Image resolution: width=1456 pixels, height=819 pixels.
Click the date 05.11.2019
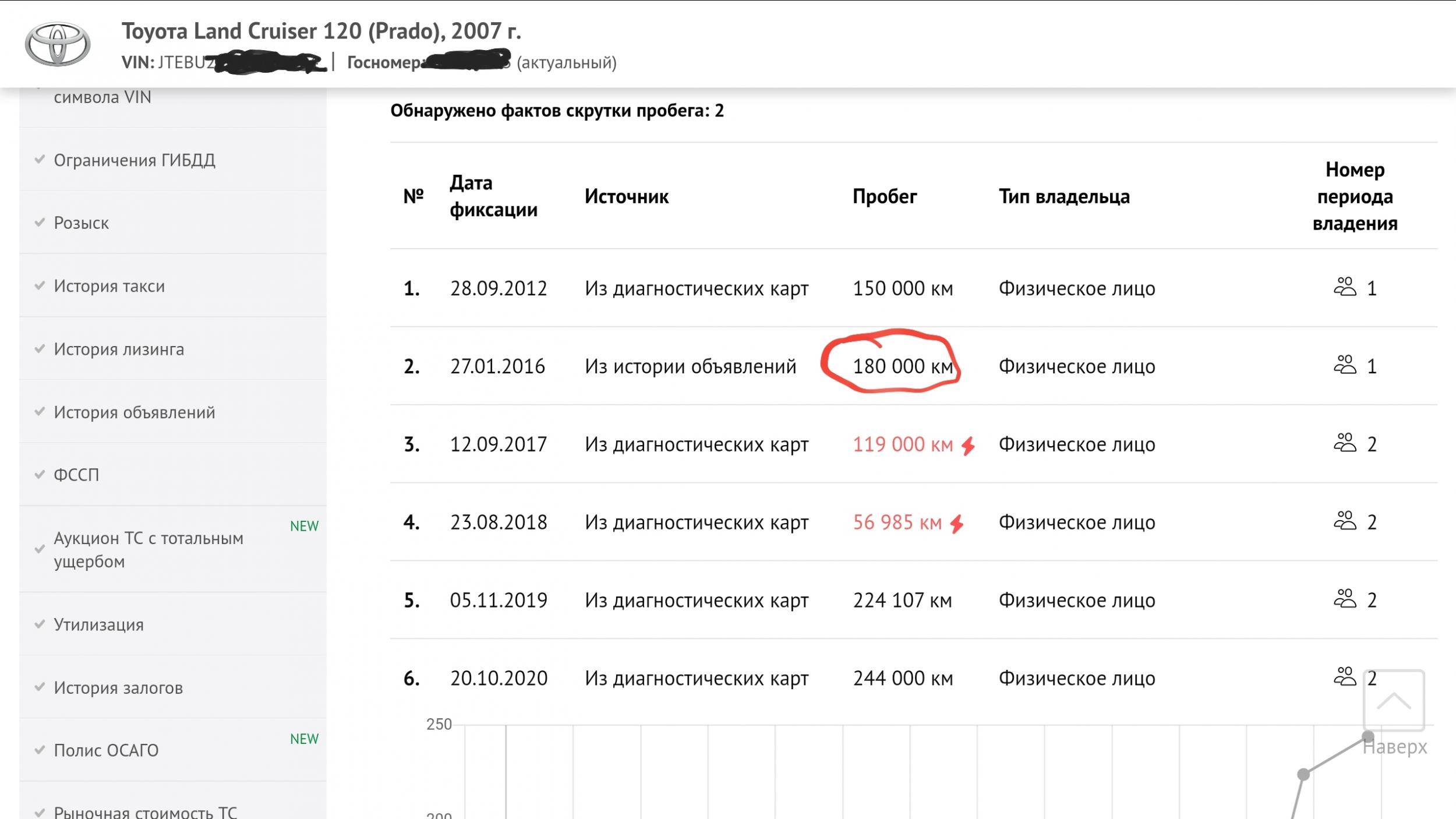[x=499, y=601]
